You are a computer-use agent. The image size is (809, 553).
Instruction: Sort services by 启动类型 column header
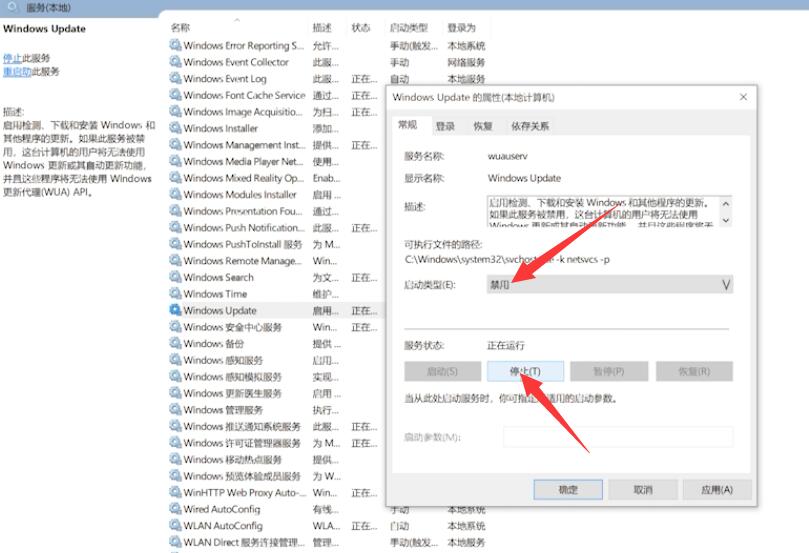(x=409, y=27)
